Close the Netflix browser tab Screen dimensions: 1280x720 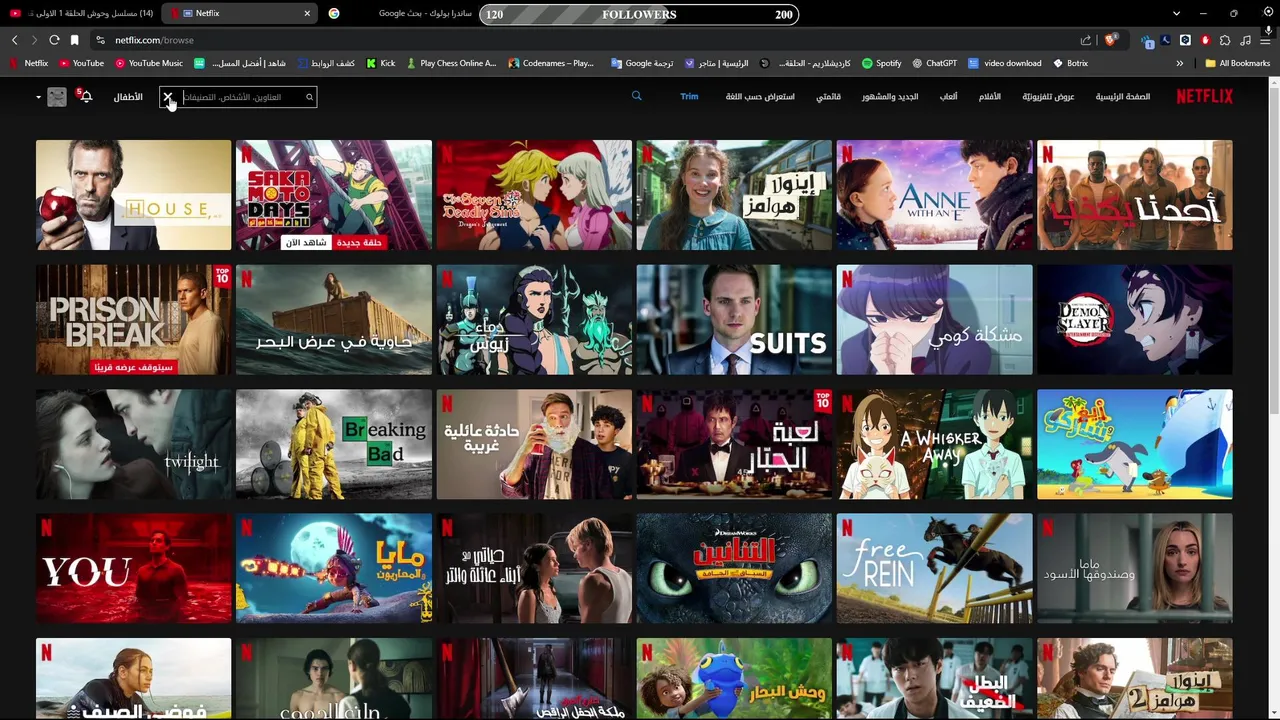[x=307, y=13]
